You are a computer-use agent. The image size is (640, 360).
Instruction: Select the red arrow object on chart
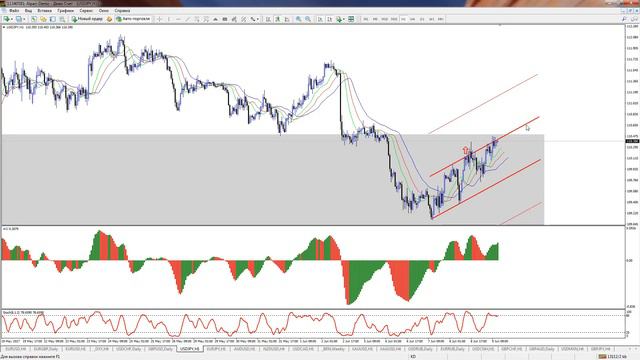click(466, 150)
